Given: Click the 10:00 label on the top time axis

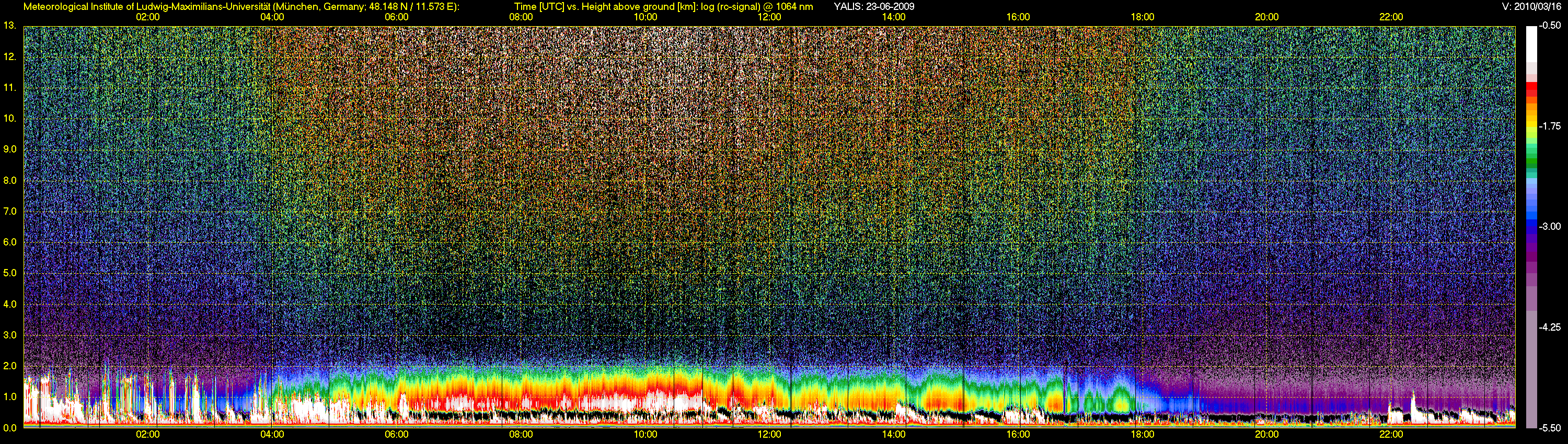Looking at the screenshot, I should [645, 17].
